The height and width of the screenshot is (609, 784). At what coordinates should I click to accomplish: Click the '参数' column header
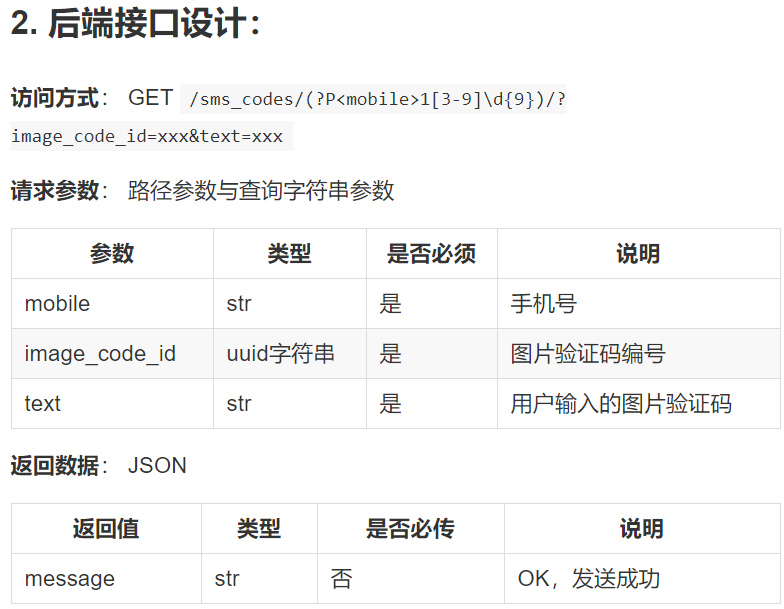[x=112, y=254]
